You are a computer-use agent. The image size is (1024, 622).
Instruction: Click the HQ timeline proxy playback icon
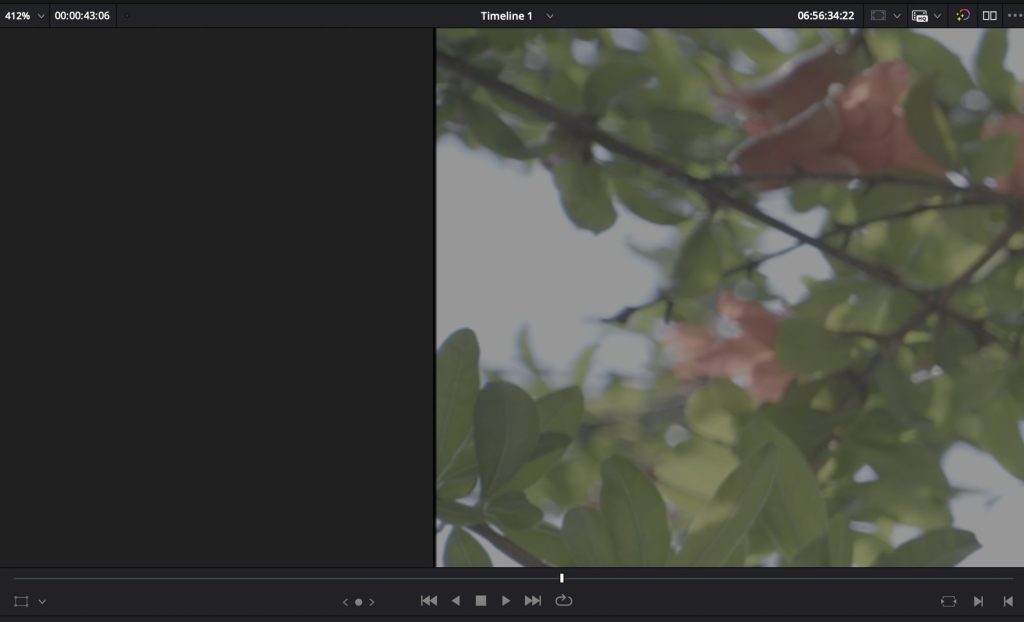[x=920, y=16]
